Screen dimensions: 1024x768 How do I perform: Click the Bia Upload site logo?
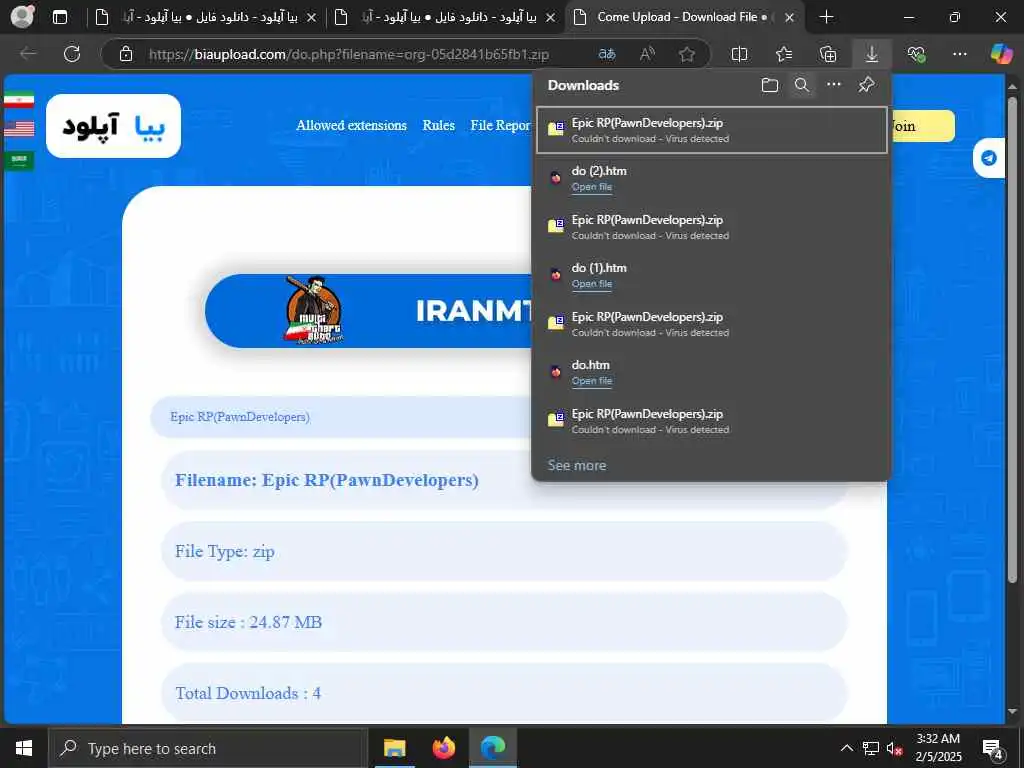(114, 126)
